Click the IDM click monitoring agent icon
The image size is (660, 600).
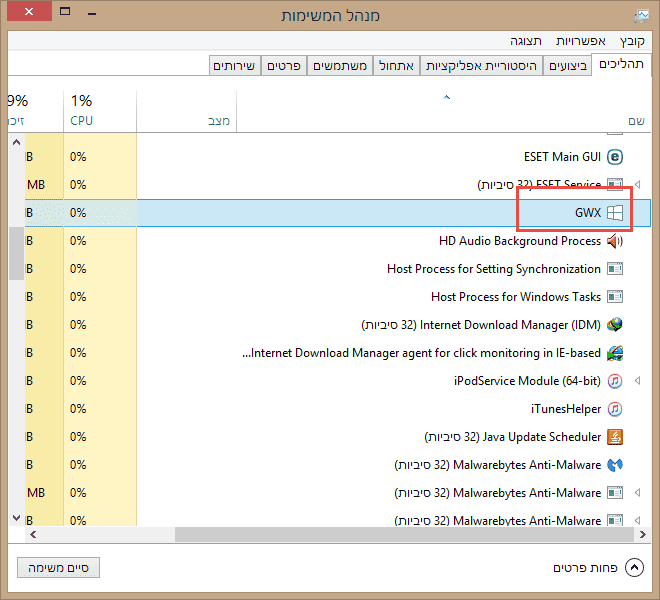click(x=615, y=353)
